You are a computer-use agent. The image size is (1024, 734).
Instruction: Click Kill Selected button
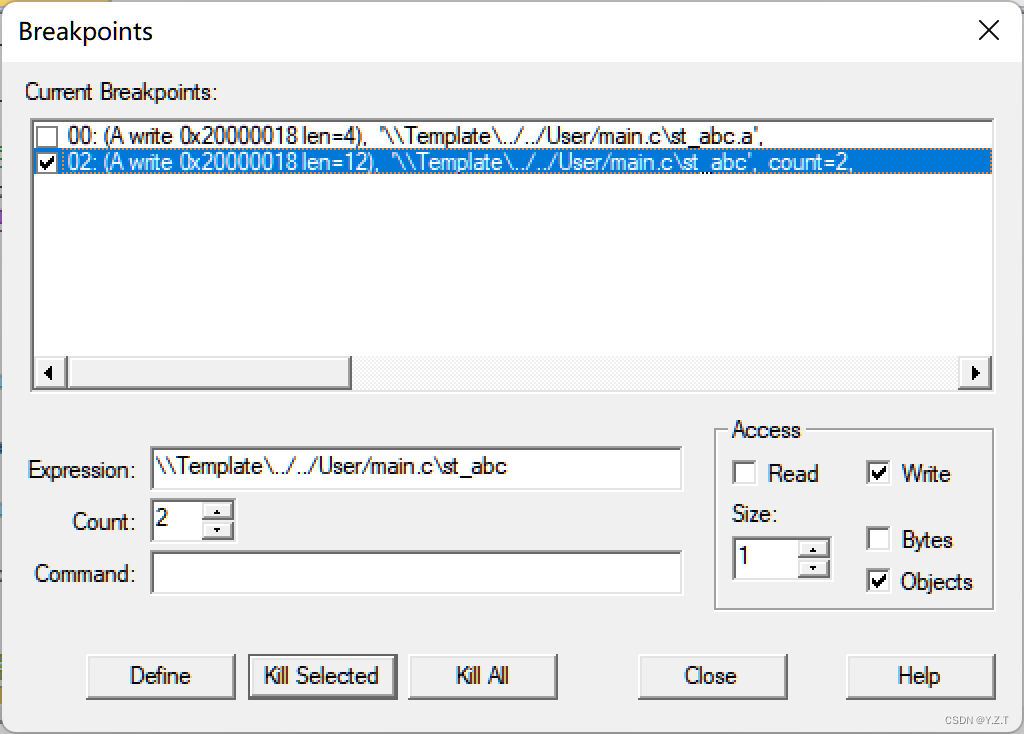pos(322,677)
